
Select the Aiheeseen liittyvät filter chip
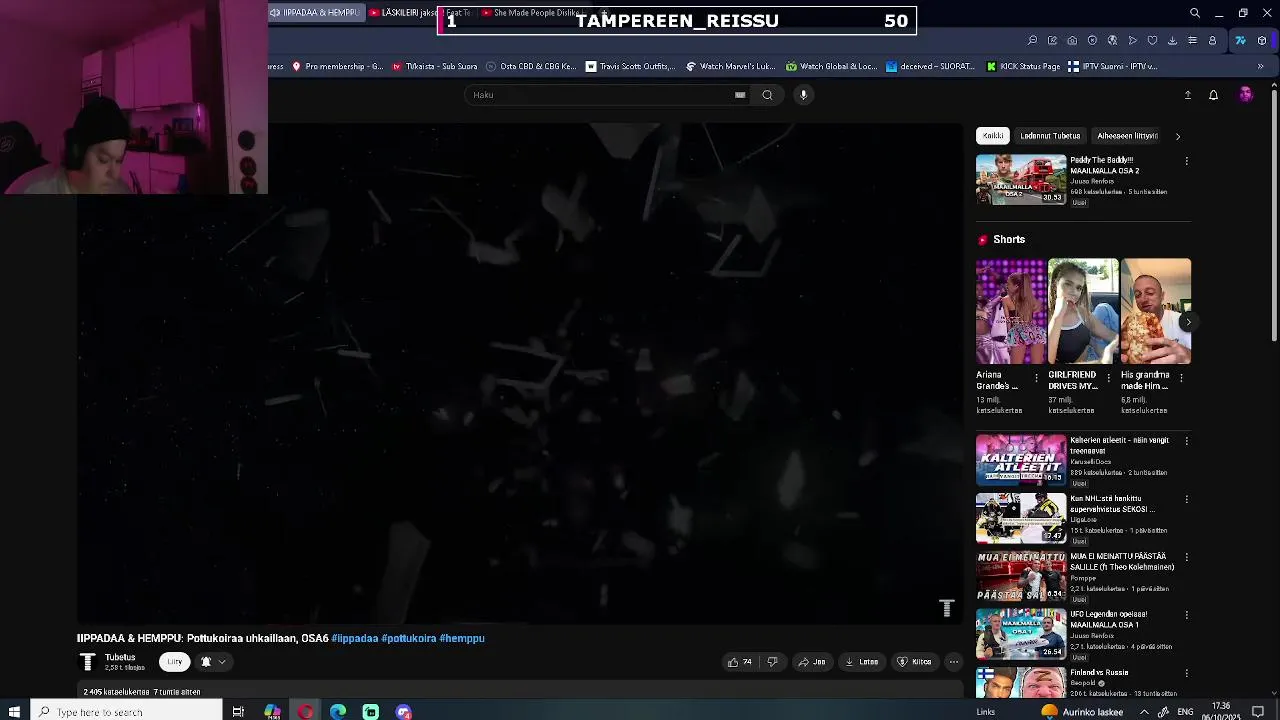(1127, 136)
